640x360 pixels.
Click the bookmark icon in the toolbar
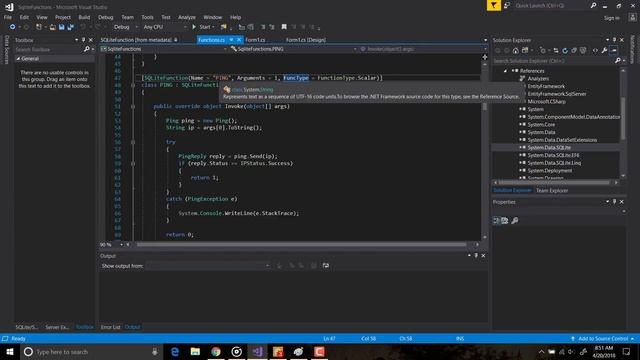tap(284, 27)
